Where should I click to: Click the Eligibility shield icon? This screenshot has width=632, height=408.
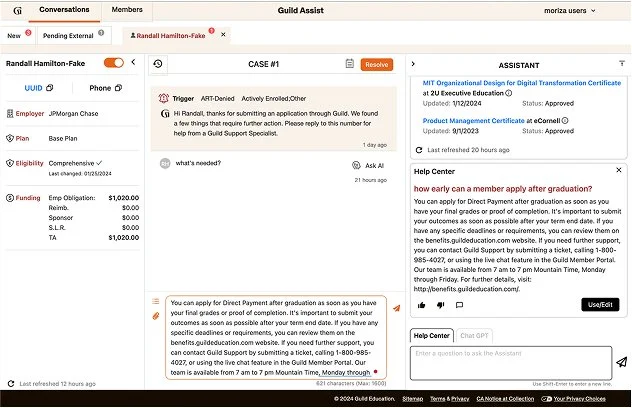point(10,163)
